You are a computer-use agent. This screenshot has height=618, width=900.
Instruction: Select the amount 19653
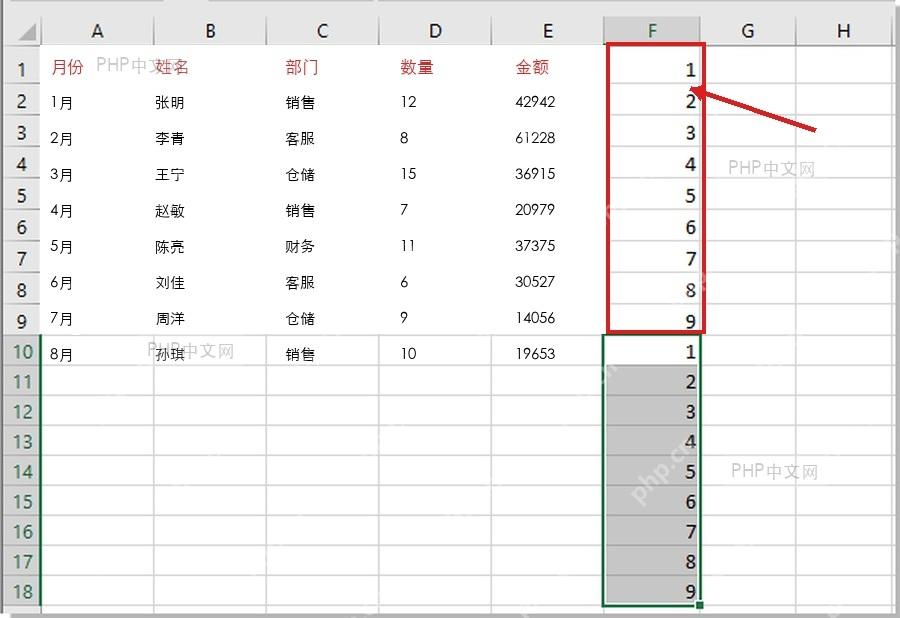[x=535, y=353]
